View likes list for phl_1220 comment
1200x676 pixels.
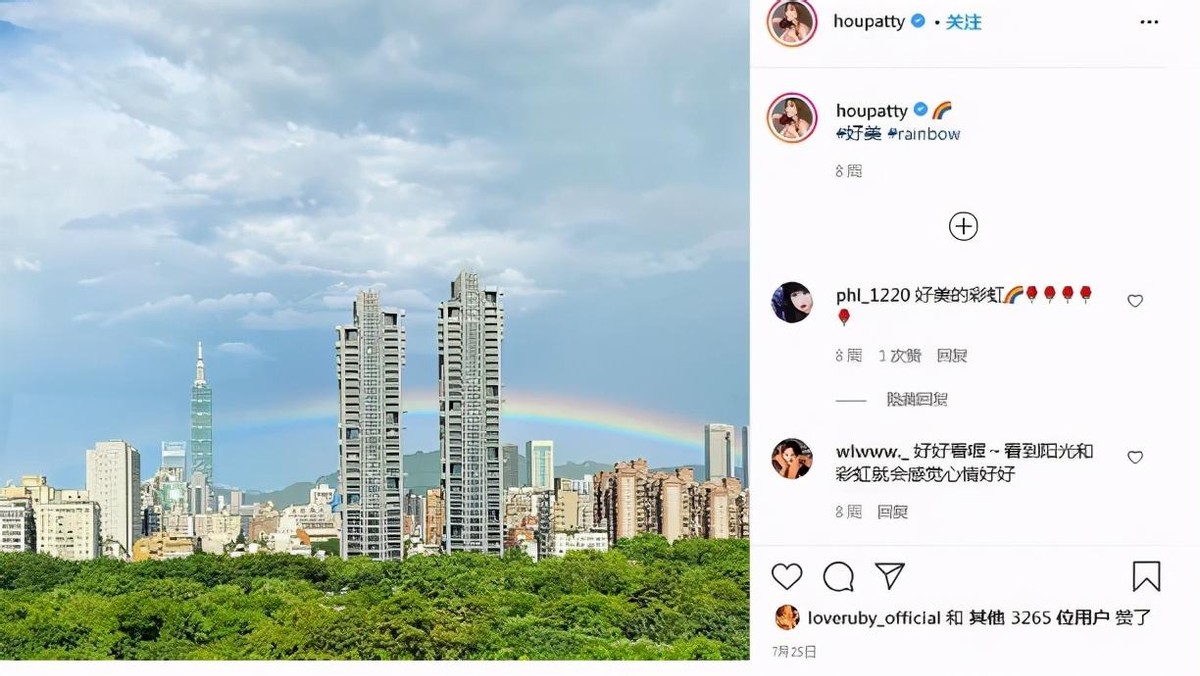coord(899,355)
